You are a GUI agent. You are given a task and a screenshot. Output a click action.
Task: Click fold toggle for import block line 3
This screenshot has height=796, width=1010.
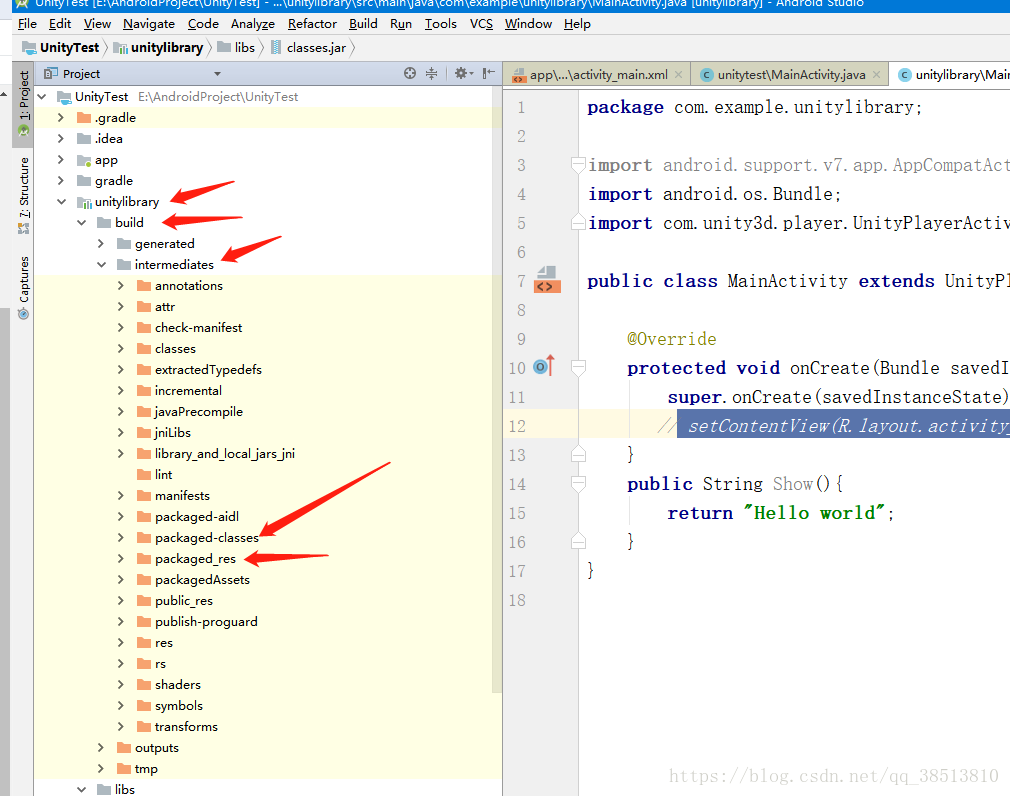[x=578, y=165]
